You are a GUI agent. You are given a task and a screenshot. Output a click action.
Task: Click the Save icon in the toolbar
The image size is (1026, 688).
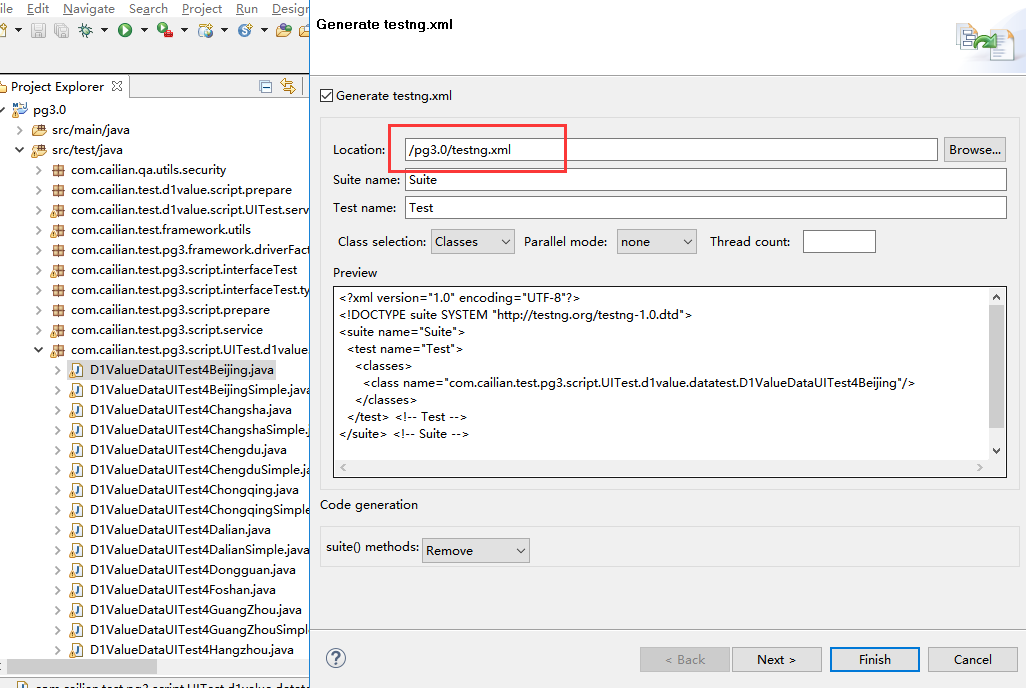pyautogui.click(x=39, y=30)
